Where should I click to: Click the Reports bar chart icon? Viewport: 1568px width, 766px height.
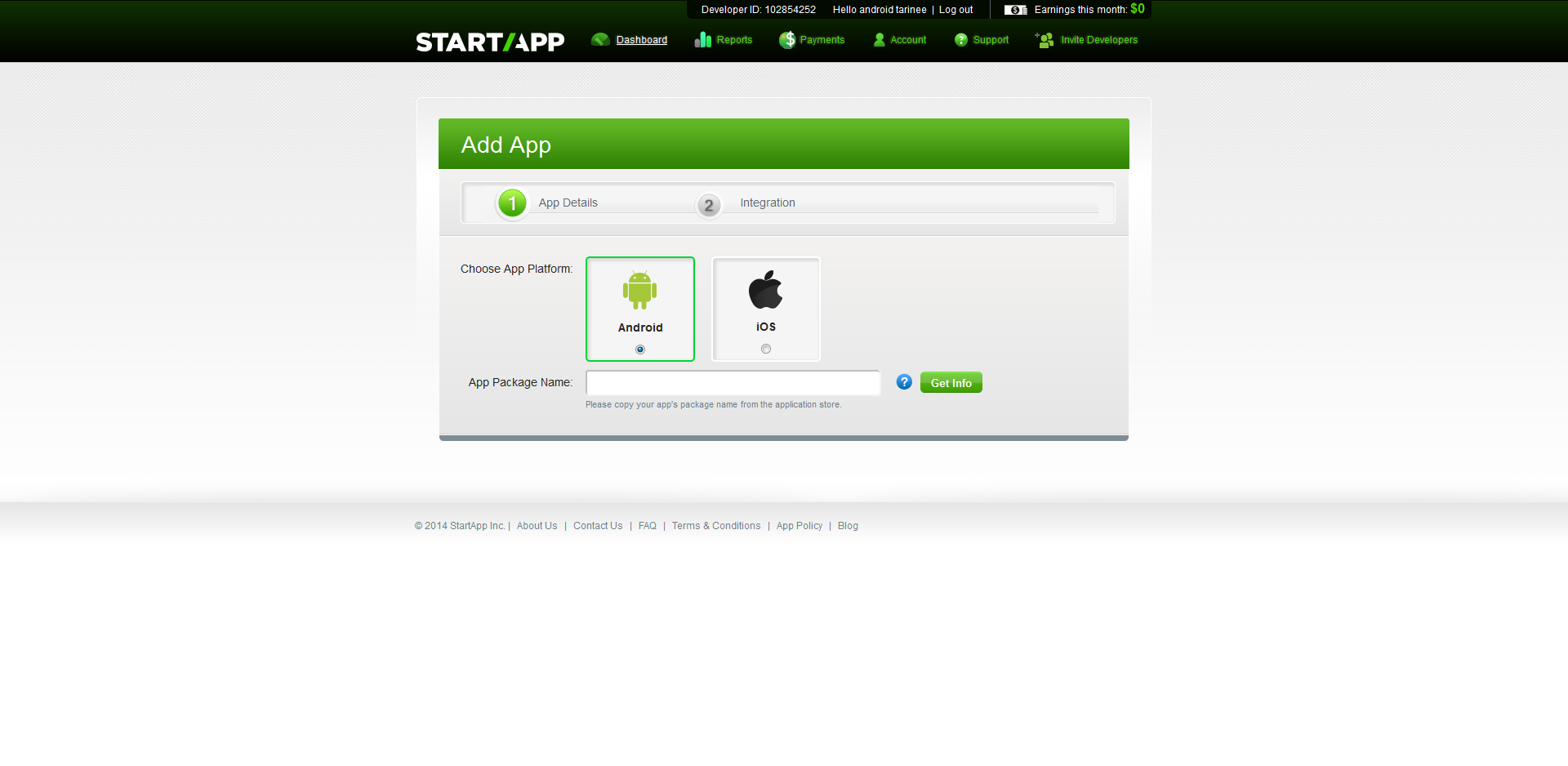703,39
